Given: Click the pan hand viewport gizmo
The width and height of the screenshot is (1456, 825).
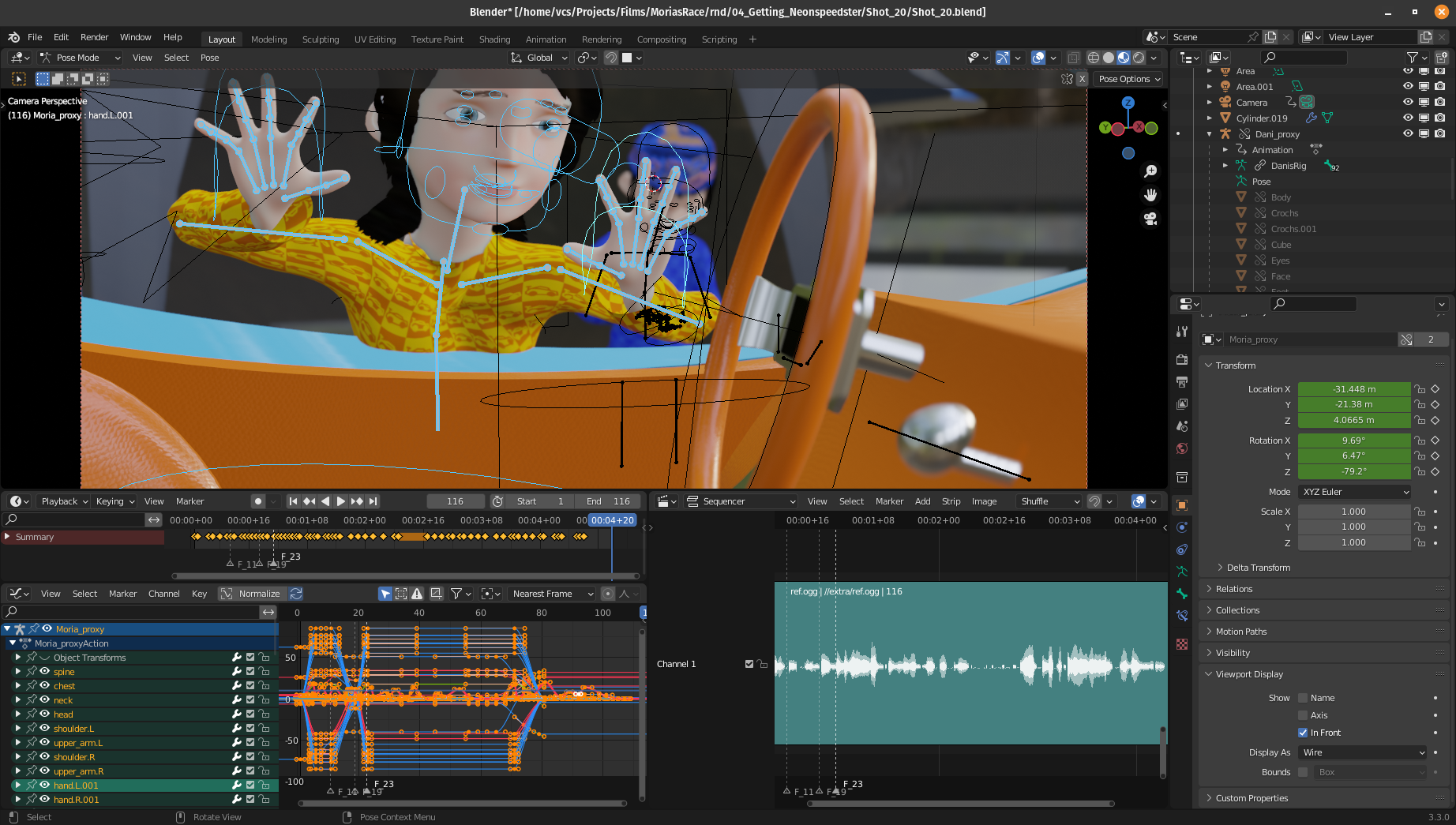Looking at the screenshot, I should pyautogui.click(x=1150, y=195).
